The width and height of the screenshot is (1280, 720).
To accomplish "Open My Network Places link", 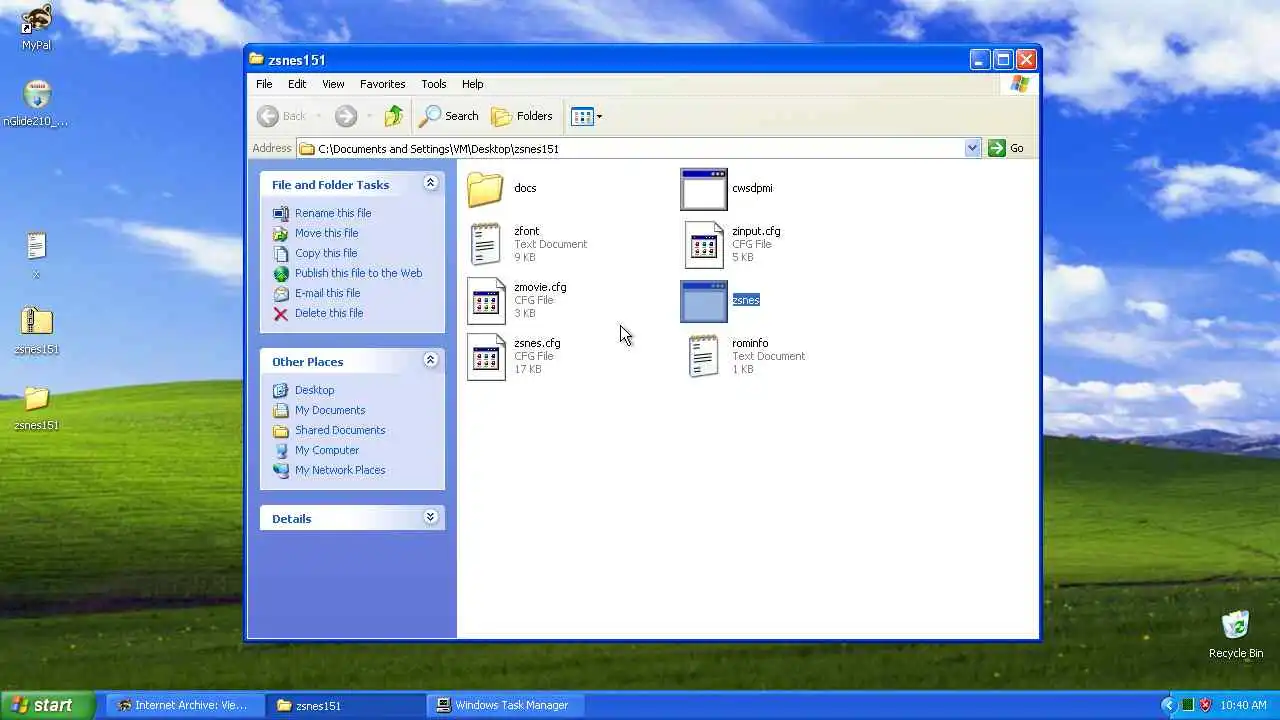I will point(340,470).
